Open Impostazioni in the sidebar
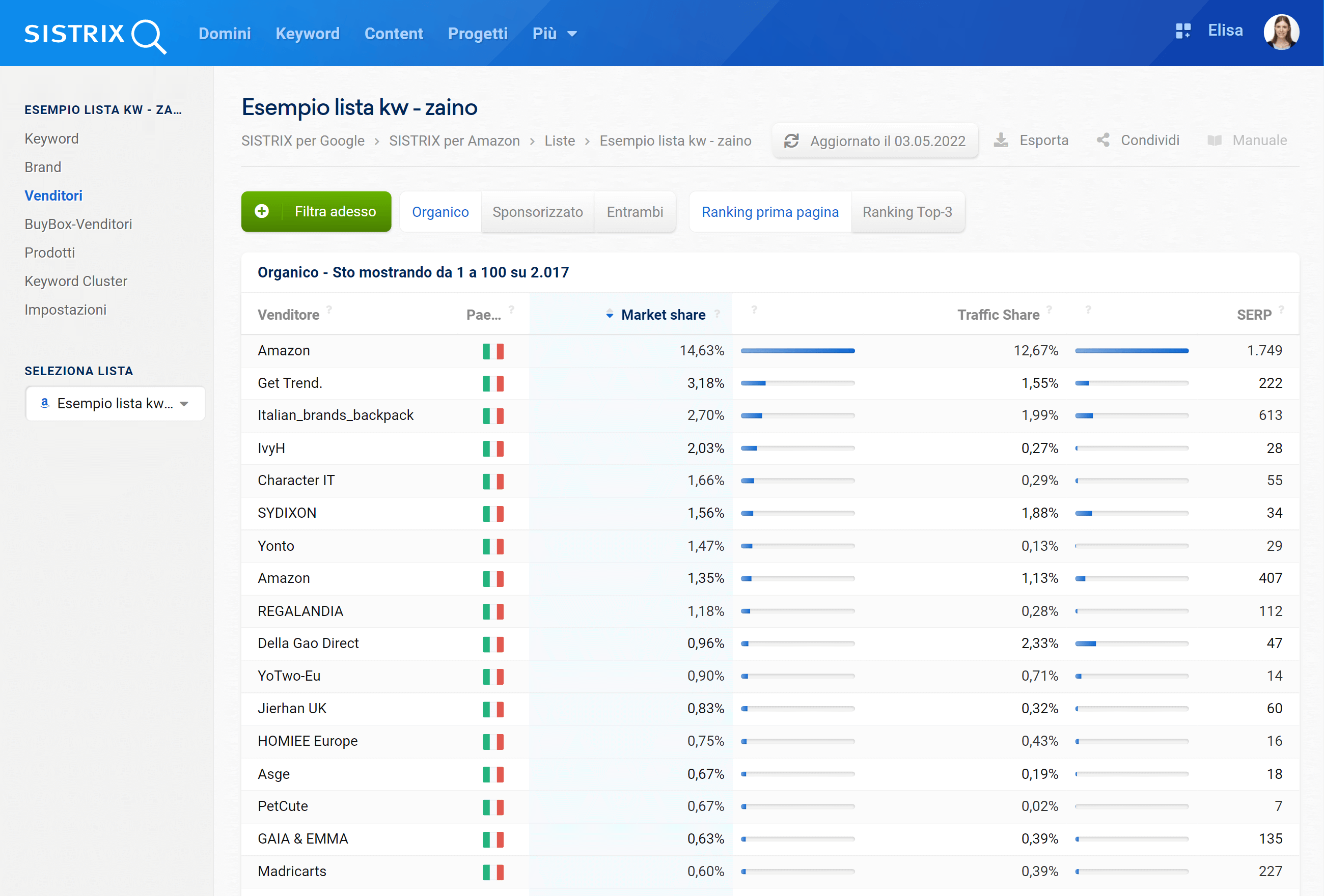This screenshot has height=896, width=1324. coord(66,310)
